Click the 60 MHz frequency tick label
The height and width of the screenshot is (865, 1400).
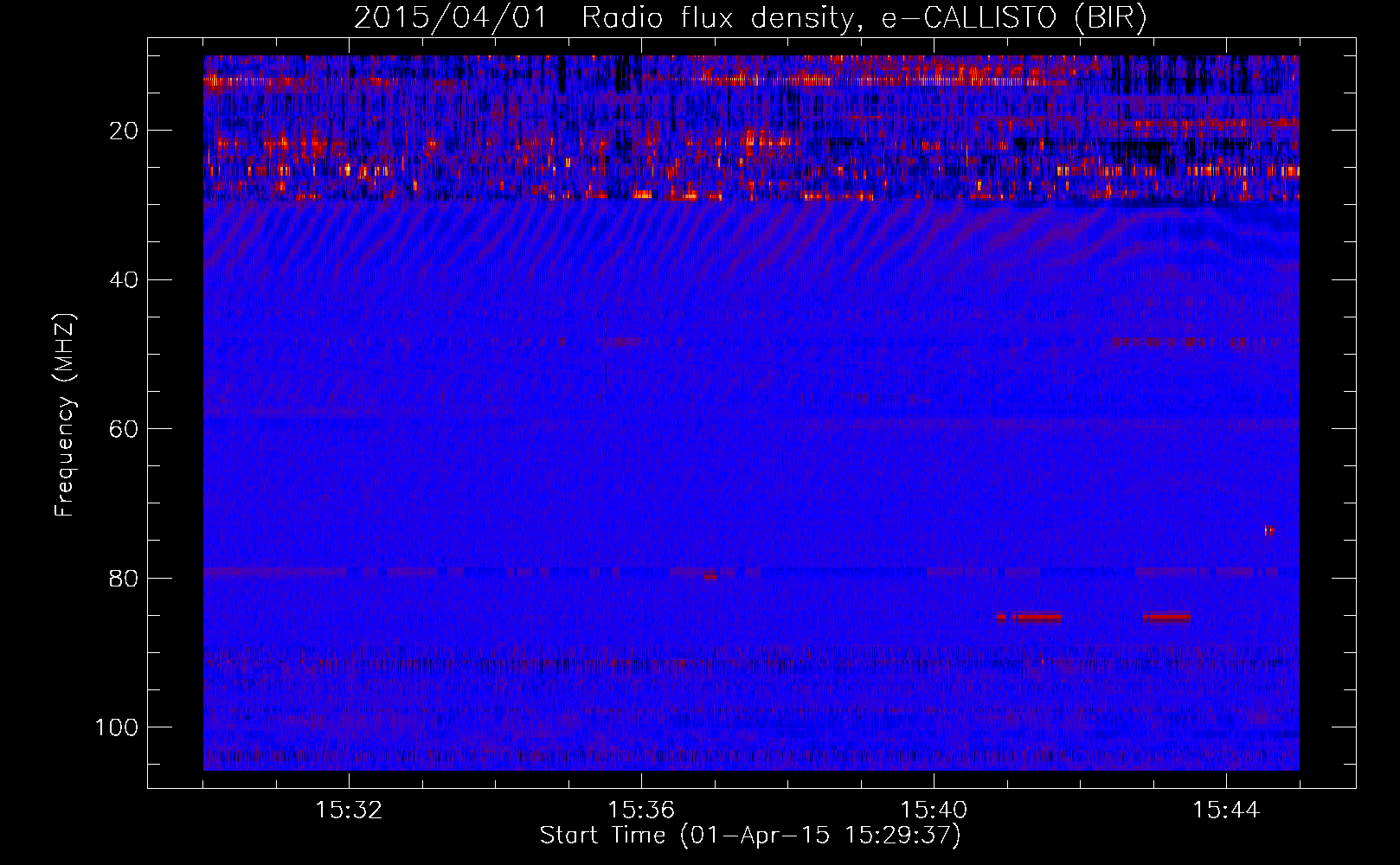[125, 429]
